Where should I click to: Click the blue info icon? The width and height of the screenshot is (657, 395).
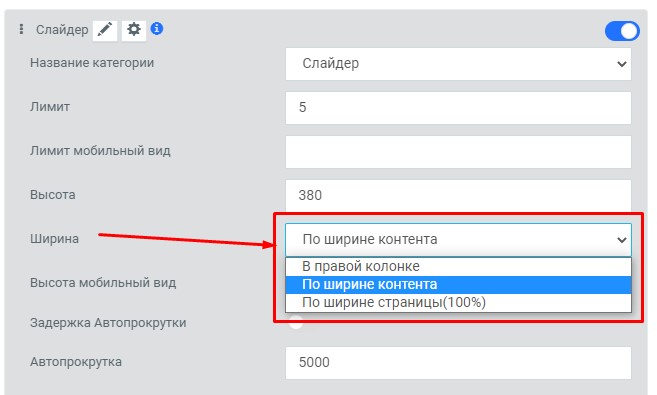coord(157,28)
